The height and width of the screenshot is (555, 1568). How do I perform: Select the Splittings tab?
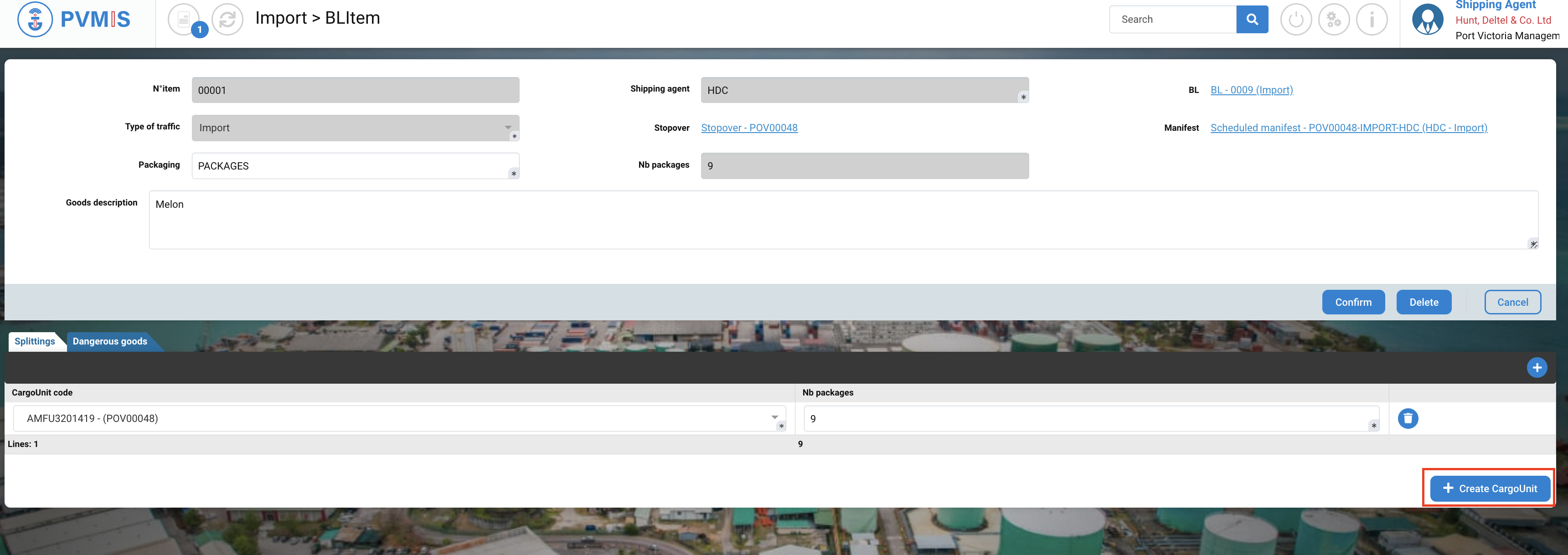[35, 341]
